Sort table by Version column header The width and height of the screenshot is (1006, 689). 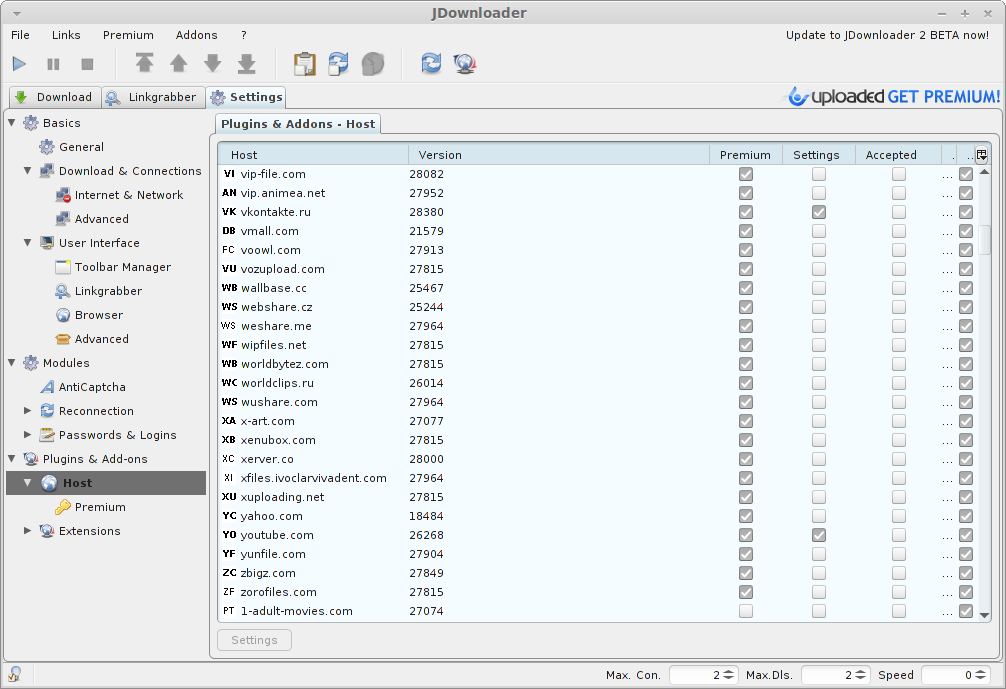coord(559,155)
